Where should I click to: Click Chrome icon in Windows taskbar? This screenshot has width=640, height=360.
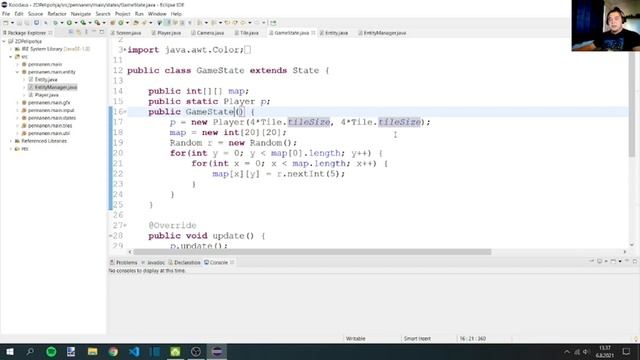coord(113,352)
